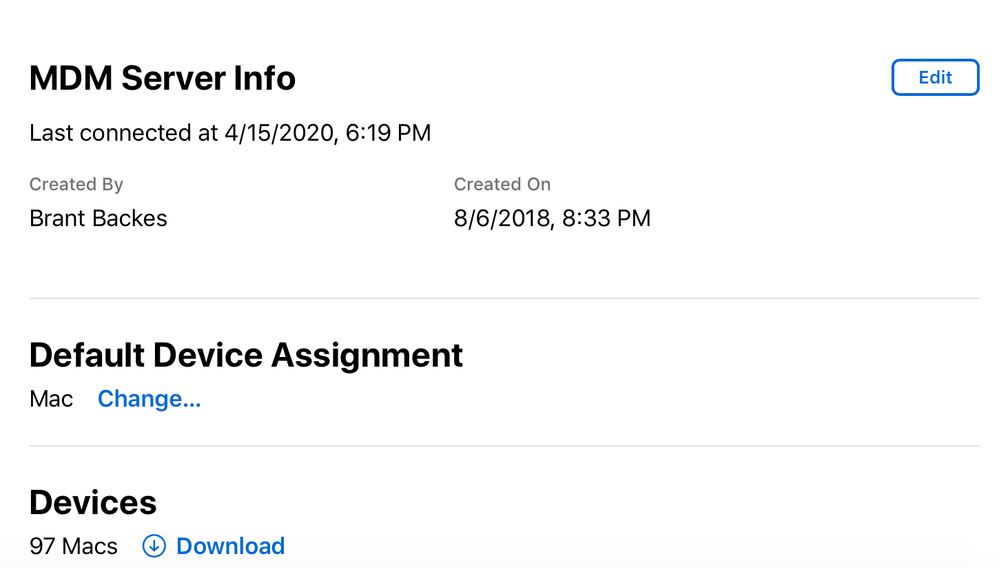Open the Change... default assignment link
999x568 pixels.
coord(149,399)
